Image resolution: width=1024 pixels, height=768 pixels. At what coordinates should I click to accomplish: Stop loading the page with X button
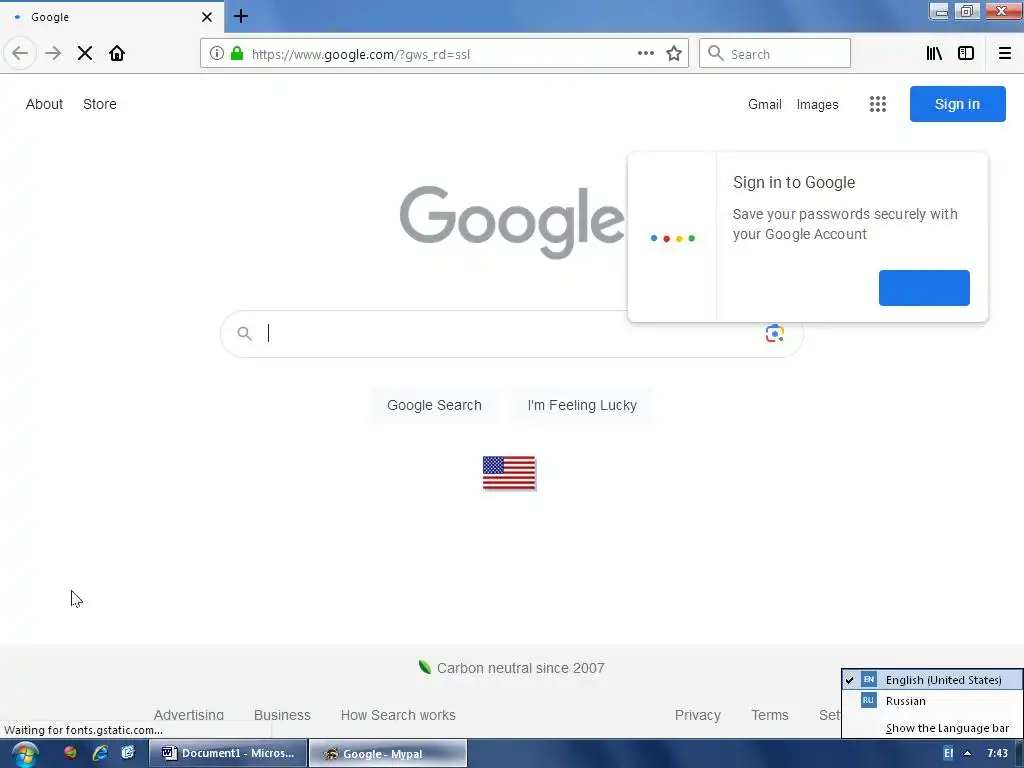point(85,54)
